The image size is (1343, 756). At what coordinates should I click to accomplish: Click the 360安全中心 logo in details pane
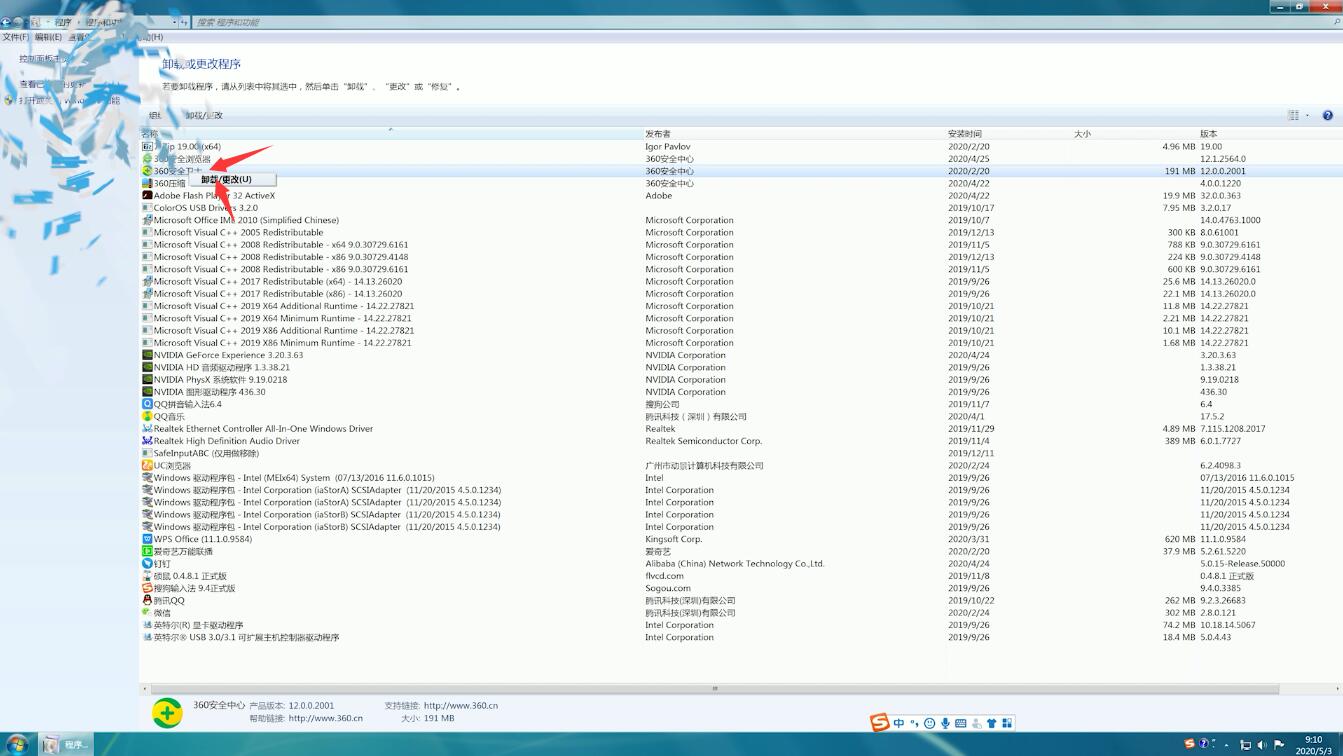coord(167,712)
